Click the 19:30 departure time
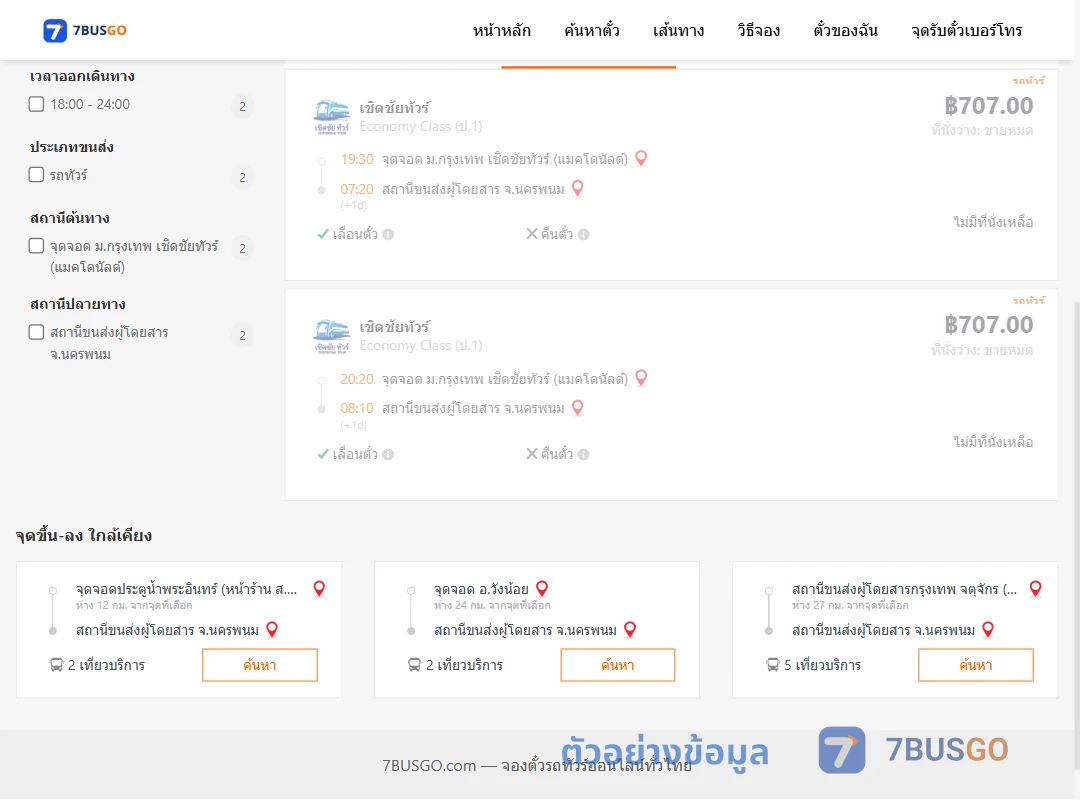Screen dimensions: 1080x800 (357, 159)
